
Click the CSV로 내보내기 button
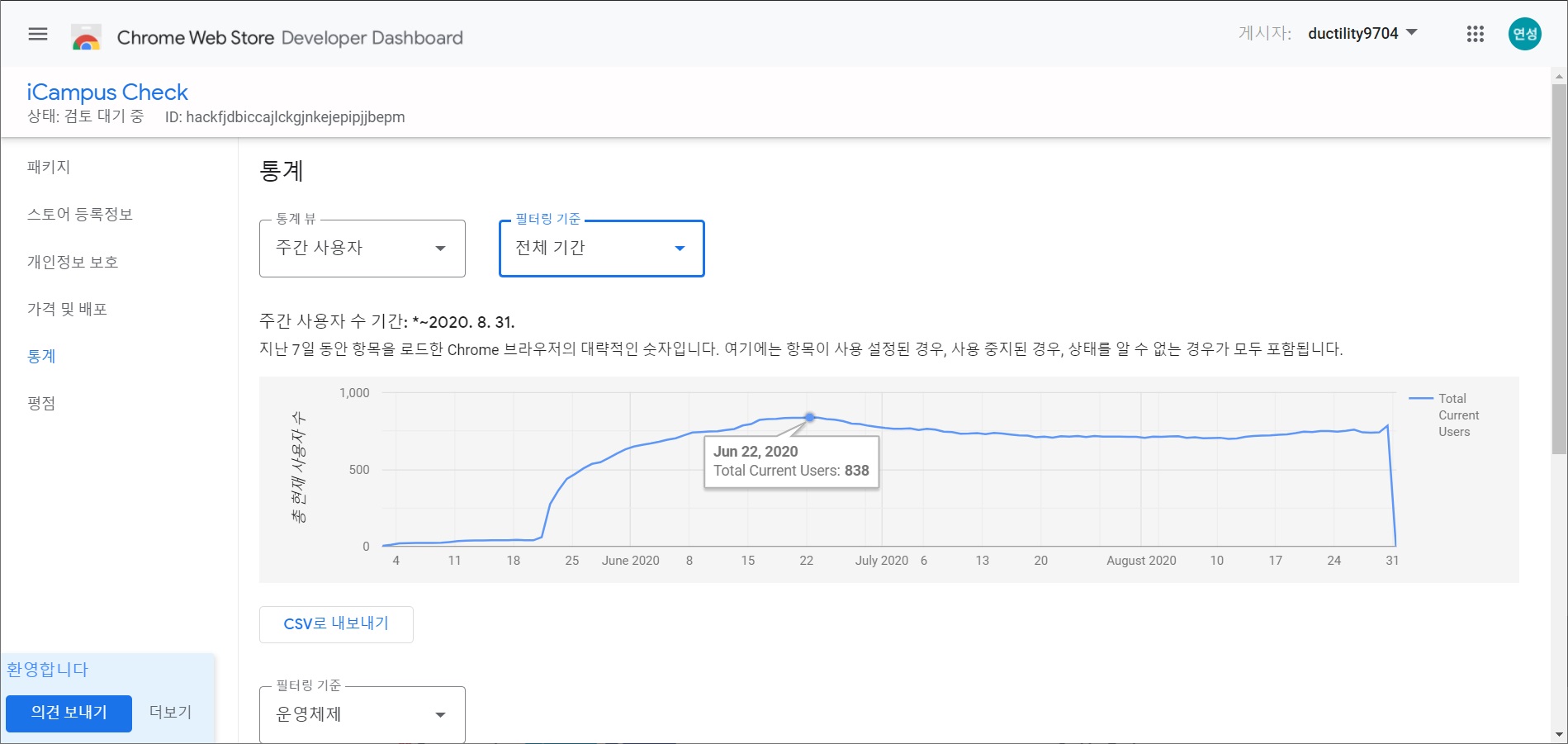pyautogui.click(x=336, y=624)
